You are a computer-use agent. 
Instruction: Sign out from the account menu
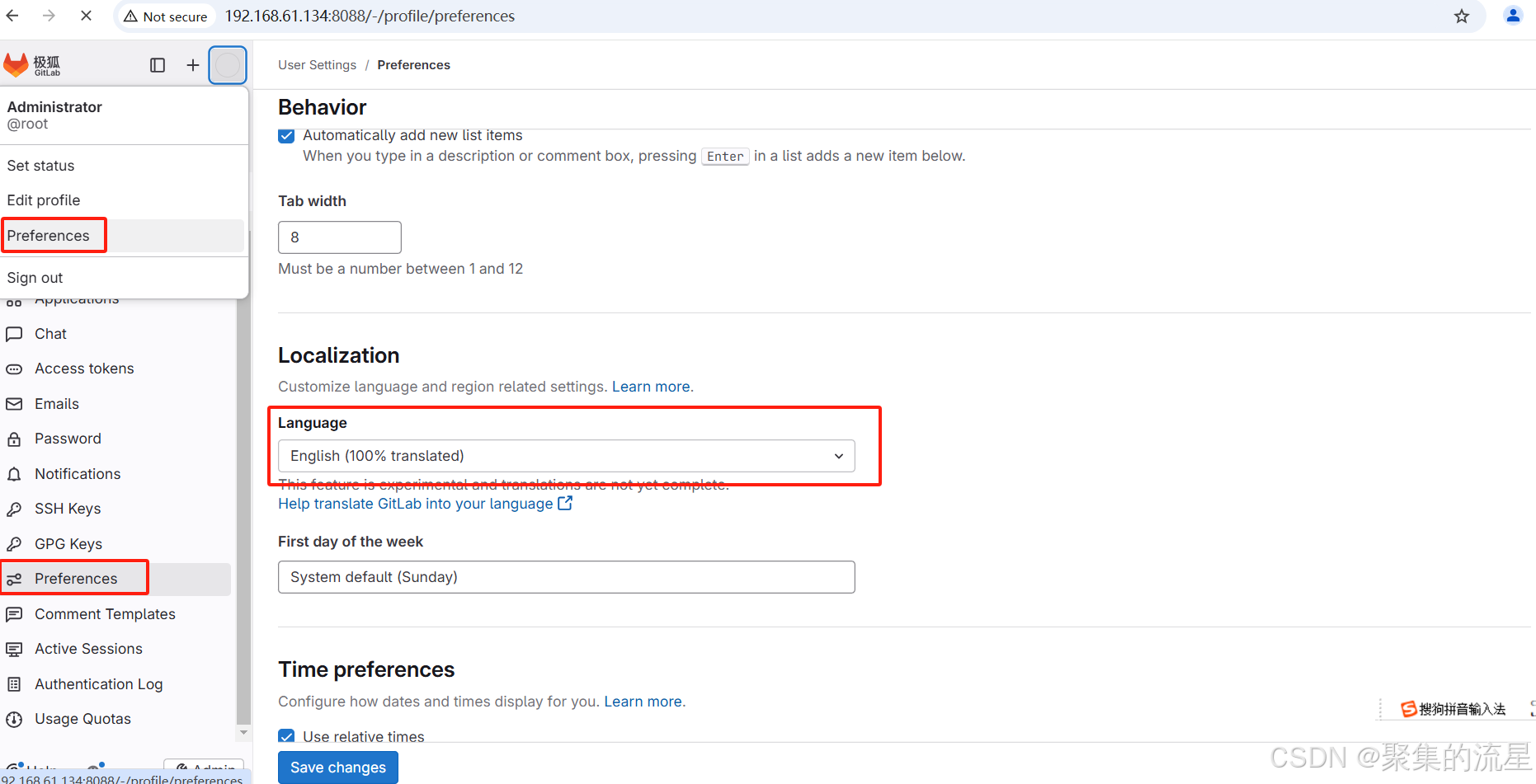pyautogui.click(x=35, y=278)
